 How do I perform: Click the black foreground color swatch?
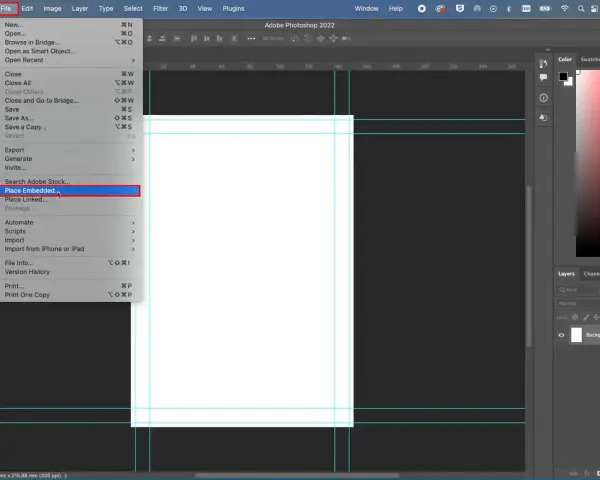coord(563,76)
